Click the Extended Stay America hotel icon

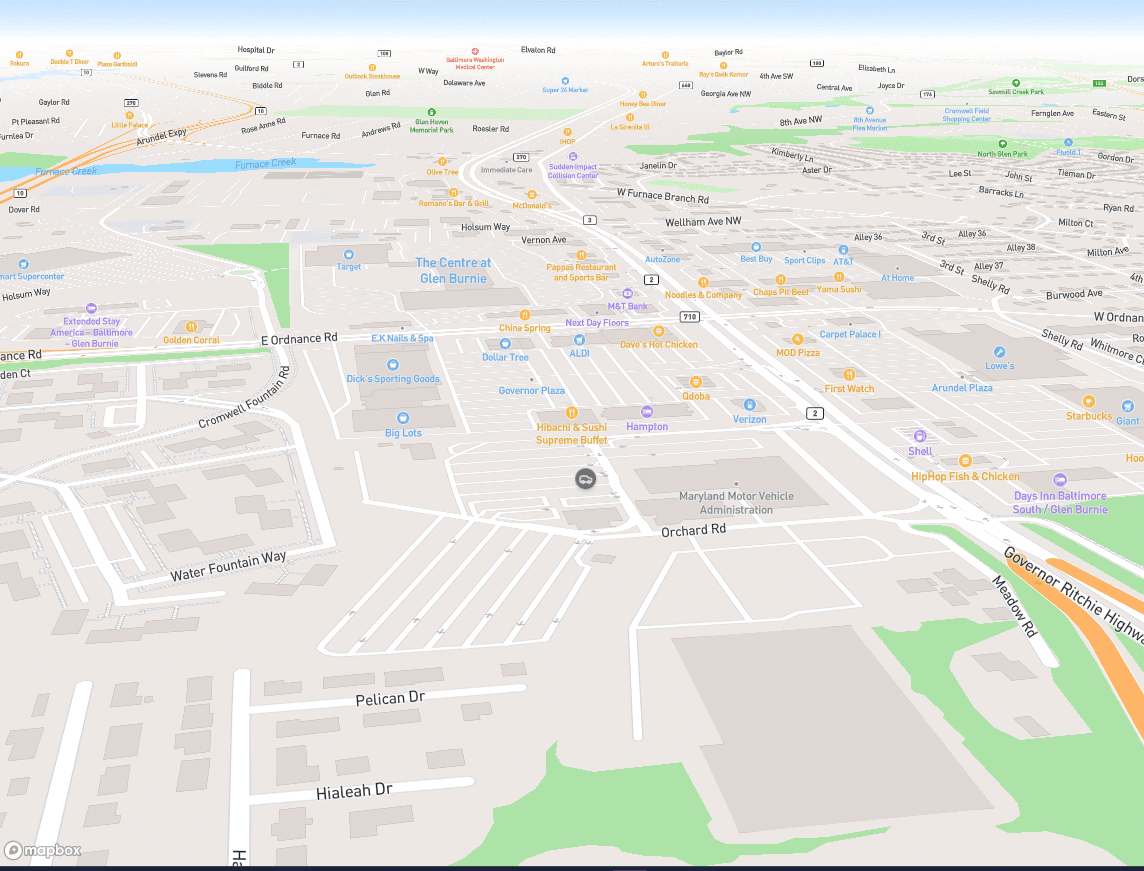[91, 309]
